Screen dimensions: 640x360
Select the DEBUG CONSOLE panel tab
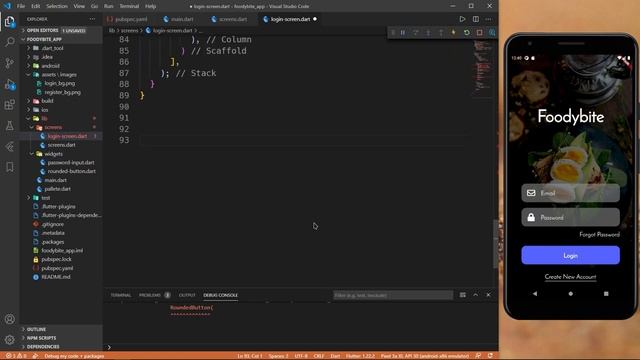(x=220, y=295)
